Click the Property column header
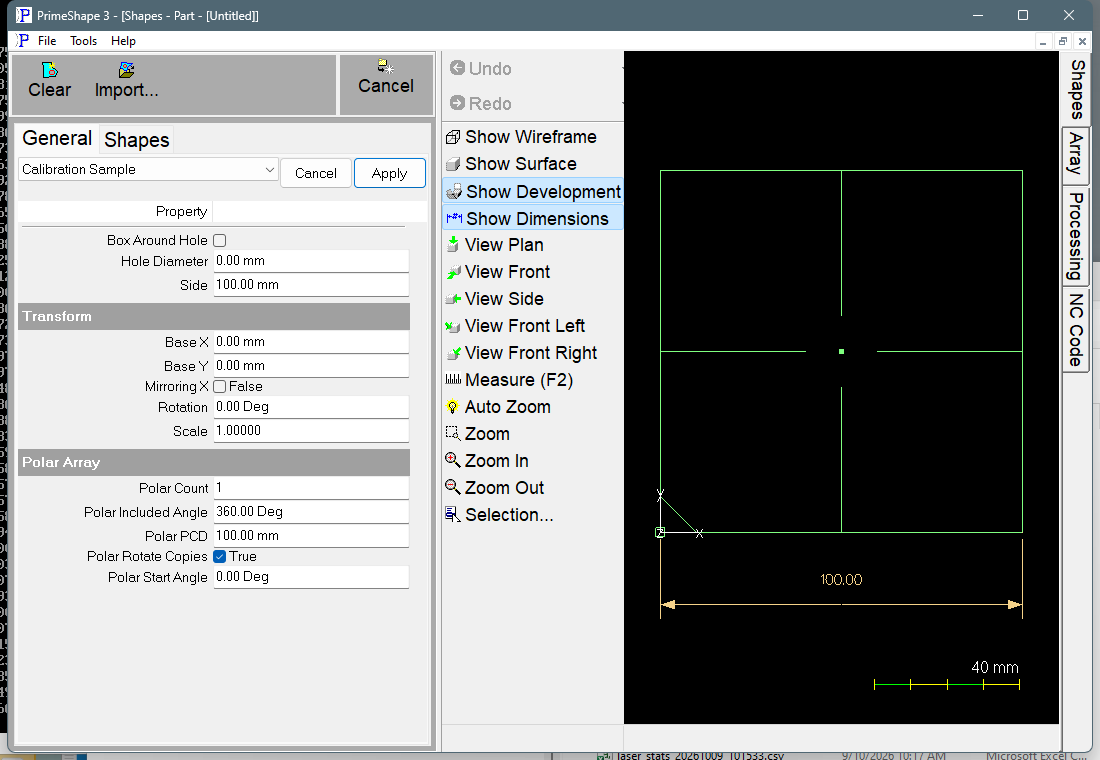 [x=115, y=211]
